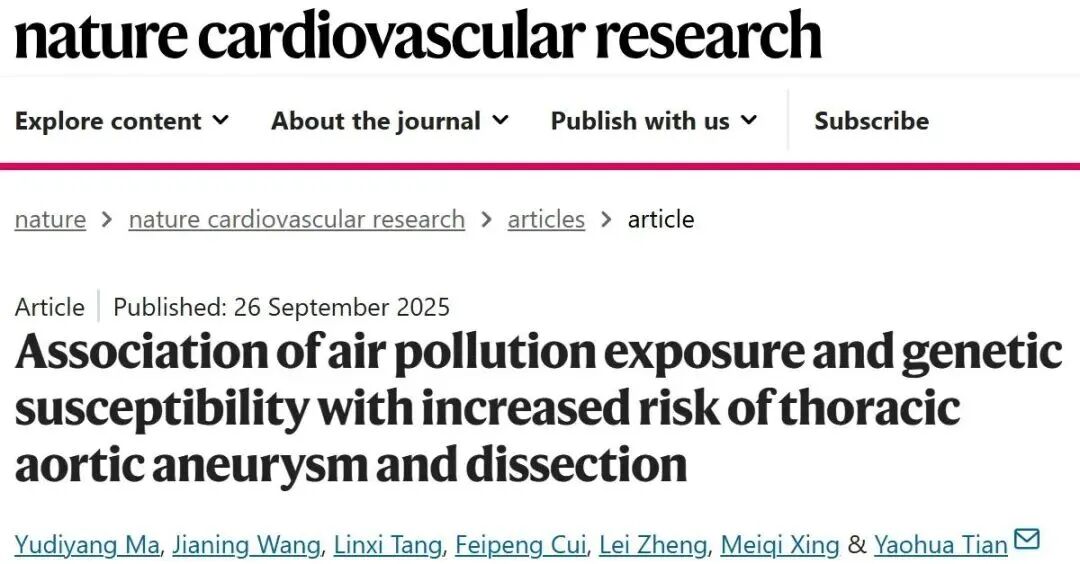Open author Jianing Wang's link

[x=247, y=545]
